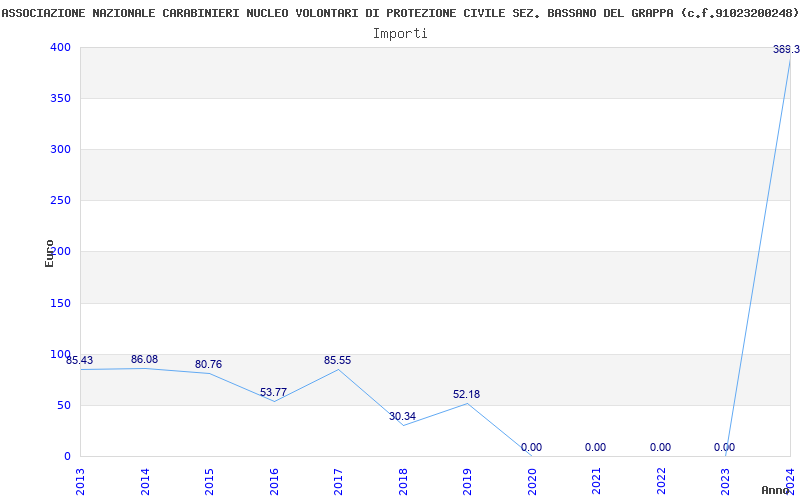Click the 80.76 value label
Viewport: 800px width, 500px height.
tap(208, 364)
